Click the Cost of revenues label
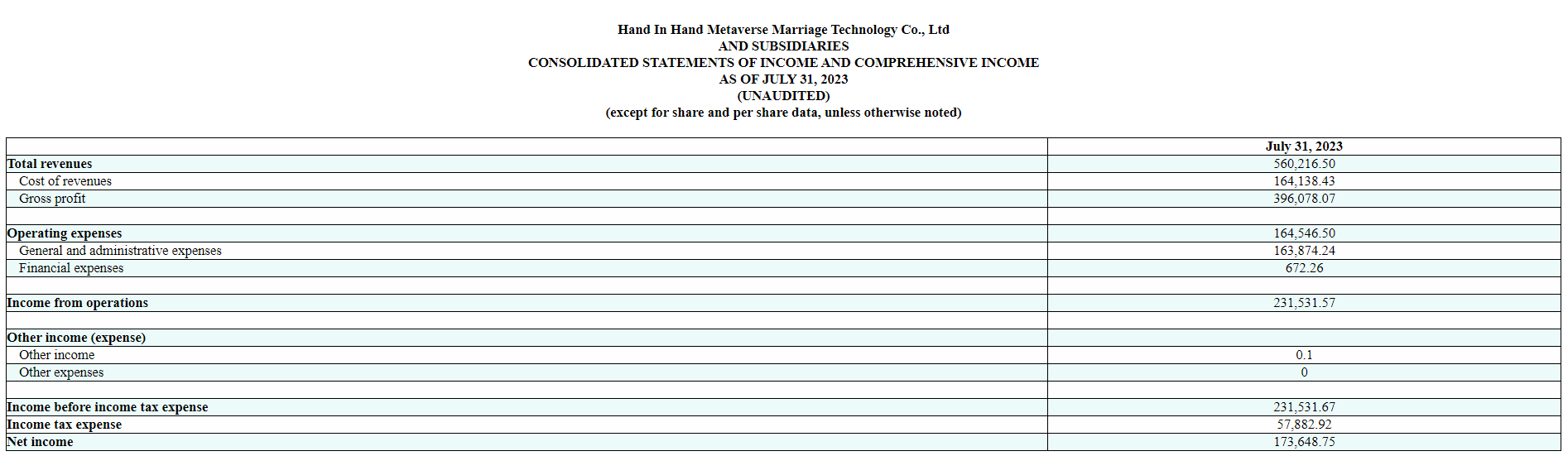1568x456 pixels. point(65,181)
